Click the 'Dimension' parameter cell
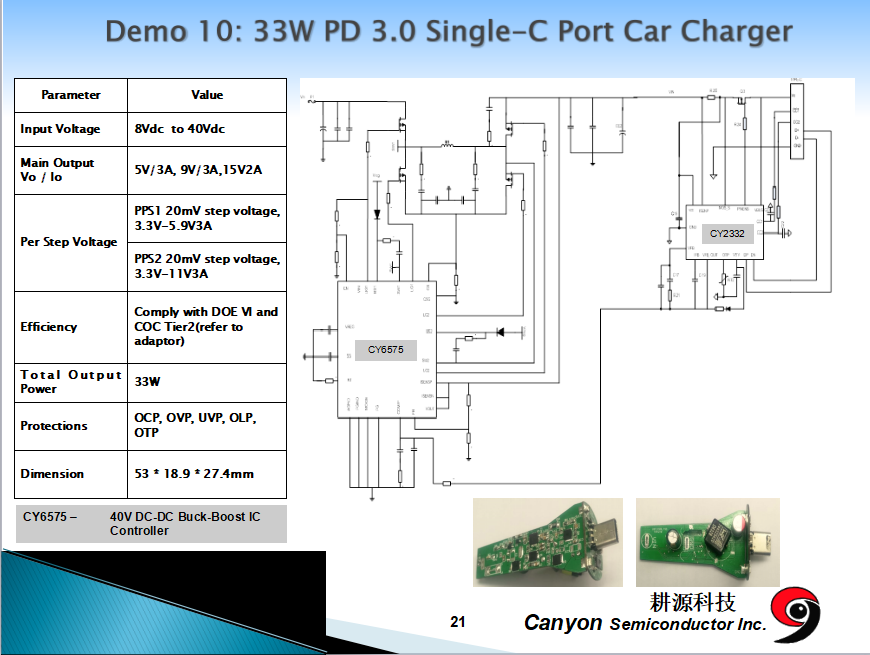This screenshot has width=870, height=655. (x=71, y=474)
